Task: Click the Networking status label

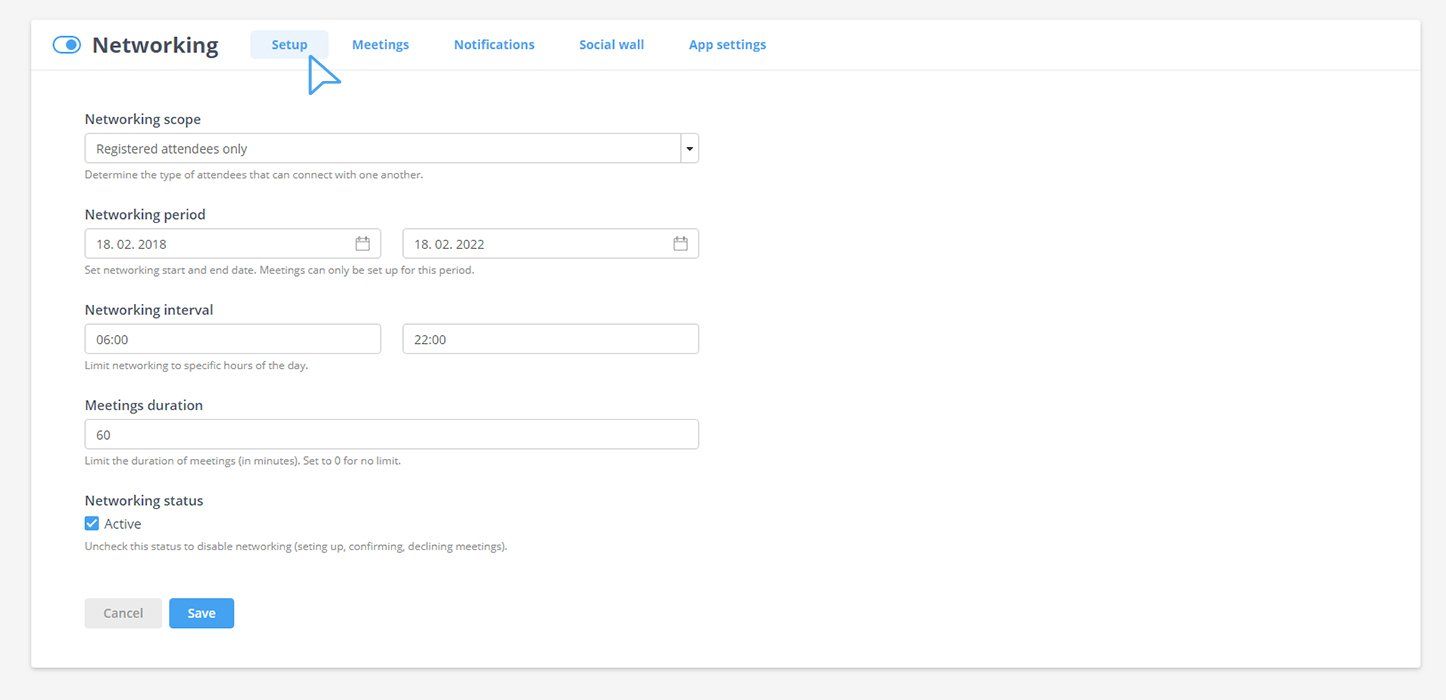Action: pyautogui.click(x=144, y=500)
